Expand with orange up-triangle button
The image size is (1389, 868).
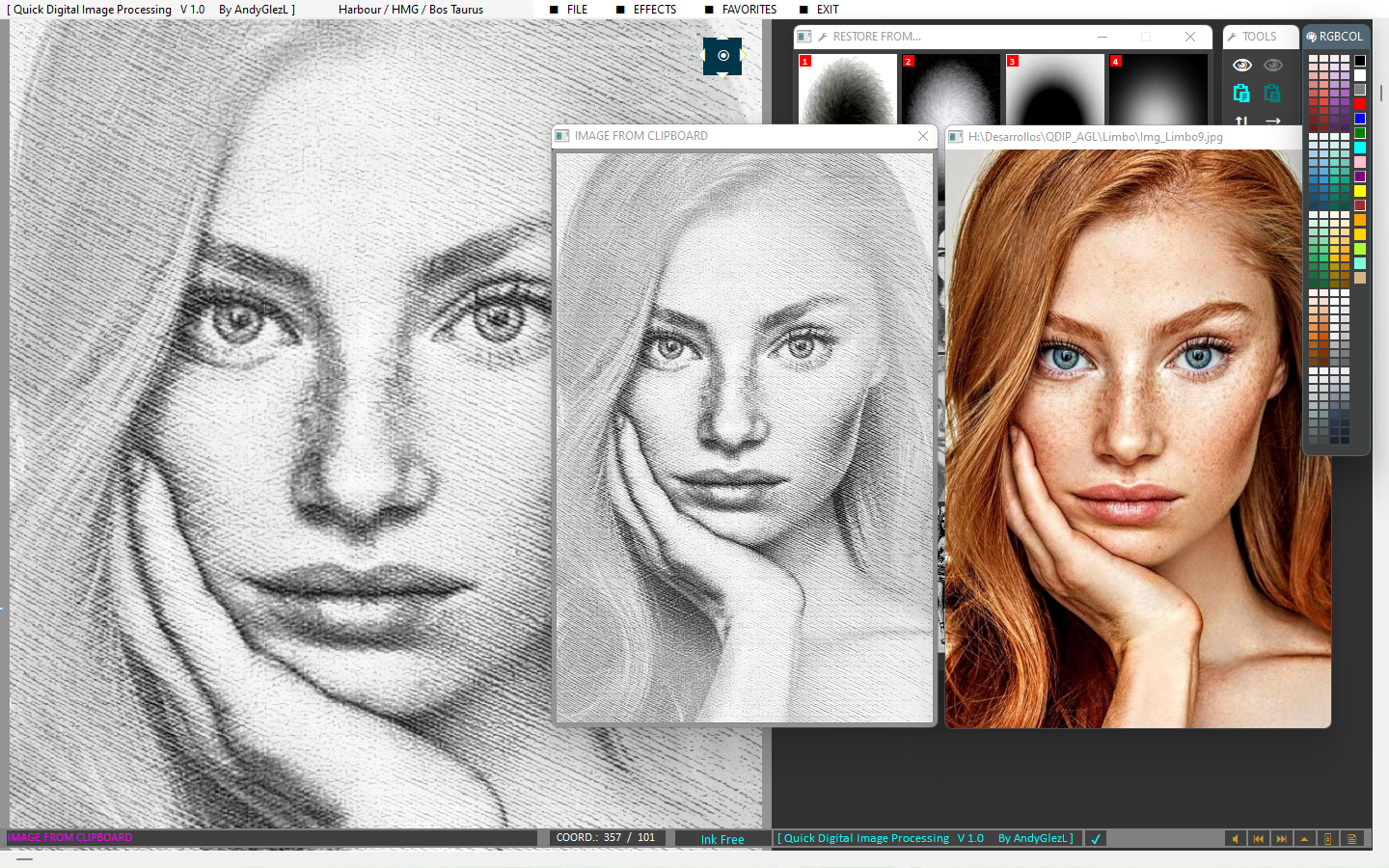pos(1304,839)
